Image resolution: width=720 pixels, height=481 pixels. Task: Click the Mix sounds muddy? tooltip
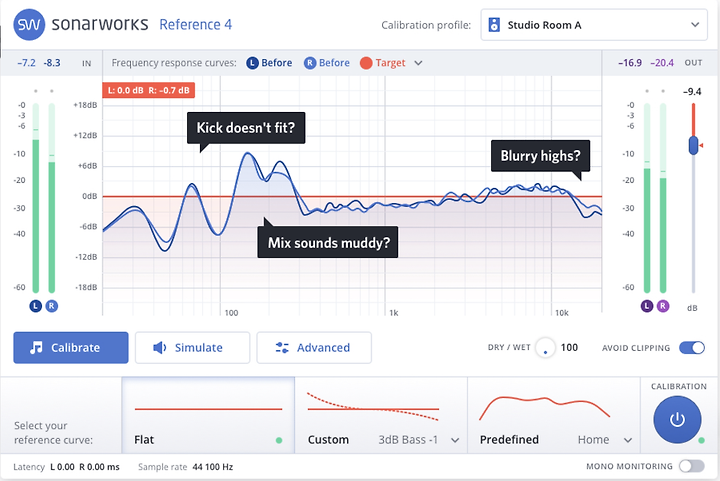click(328, 242)
